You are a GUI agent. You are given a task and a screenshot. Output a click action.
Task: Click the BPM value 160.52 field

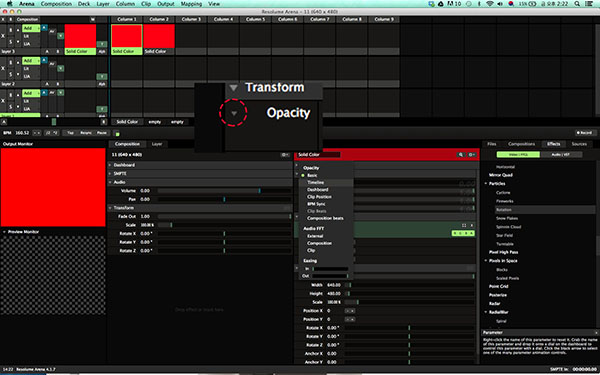[x=22, y=133]
